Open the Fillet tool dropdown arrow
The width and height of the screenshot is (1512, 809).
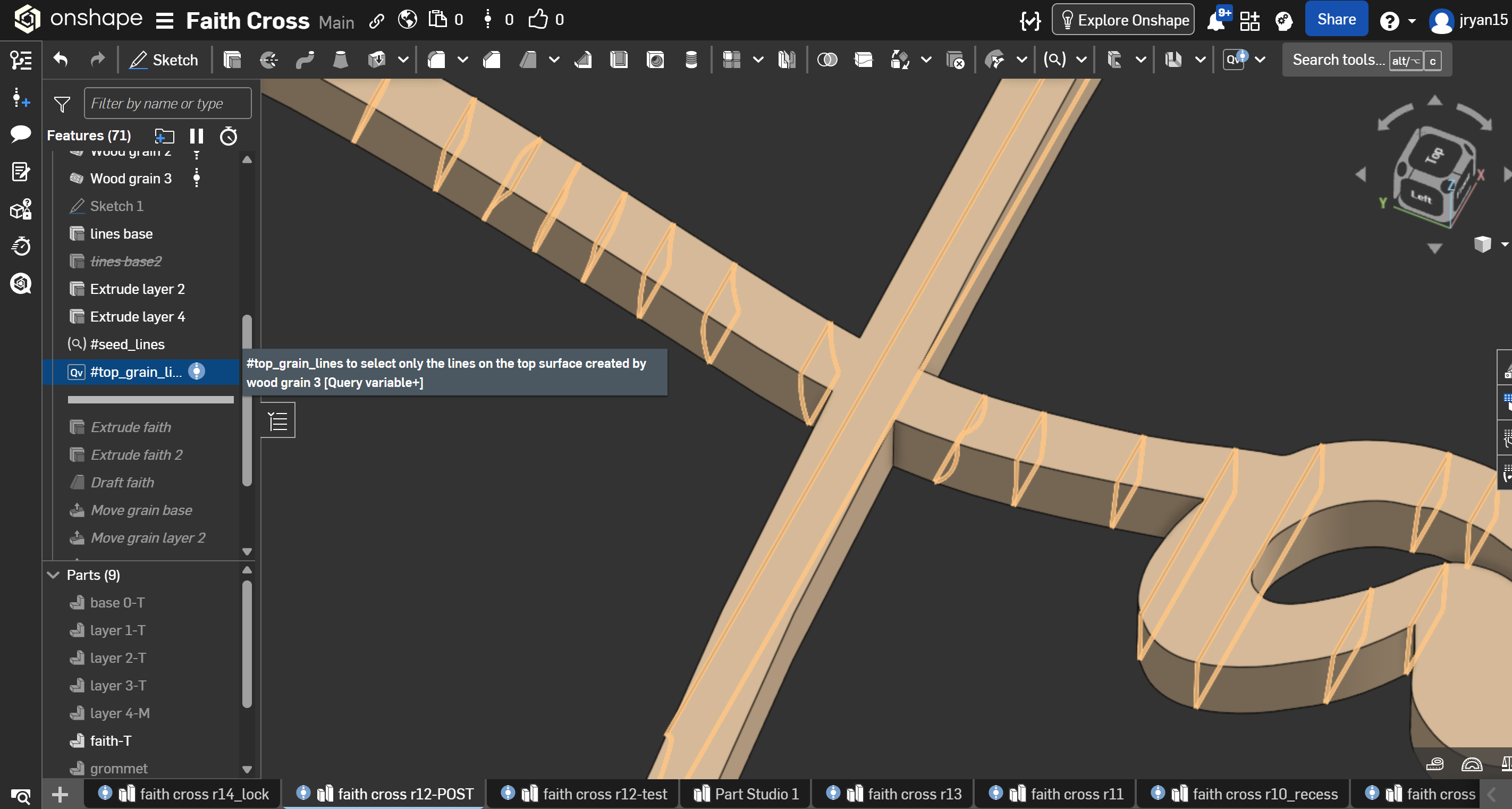pyautogui.click(x=462, y=60)
